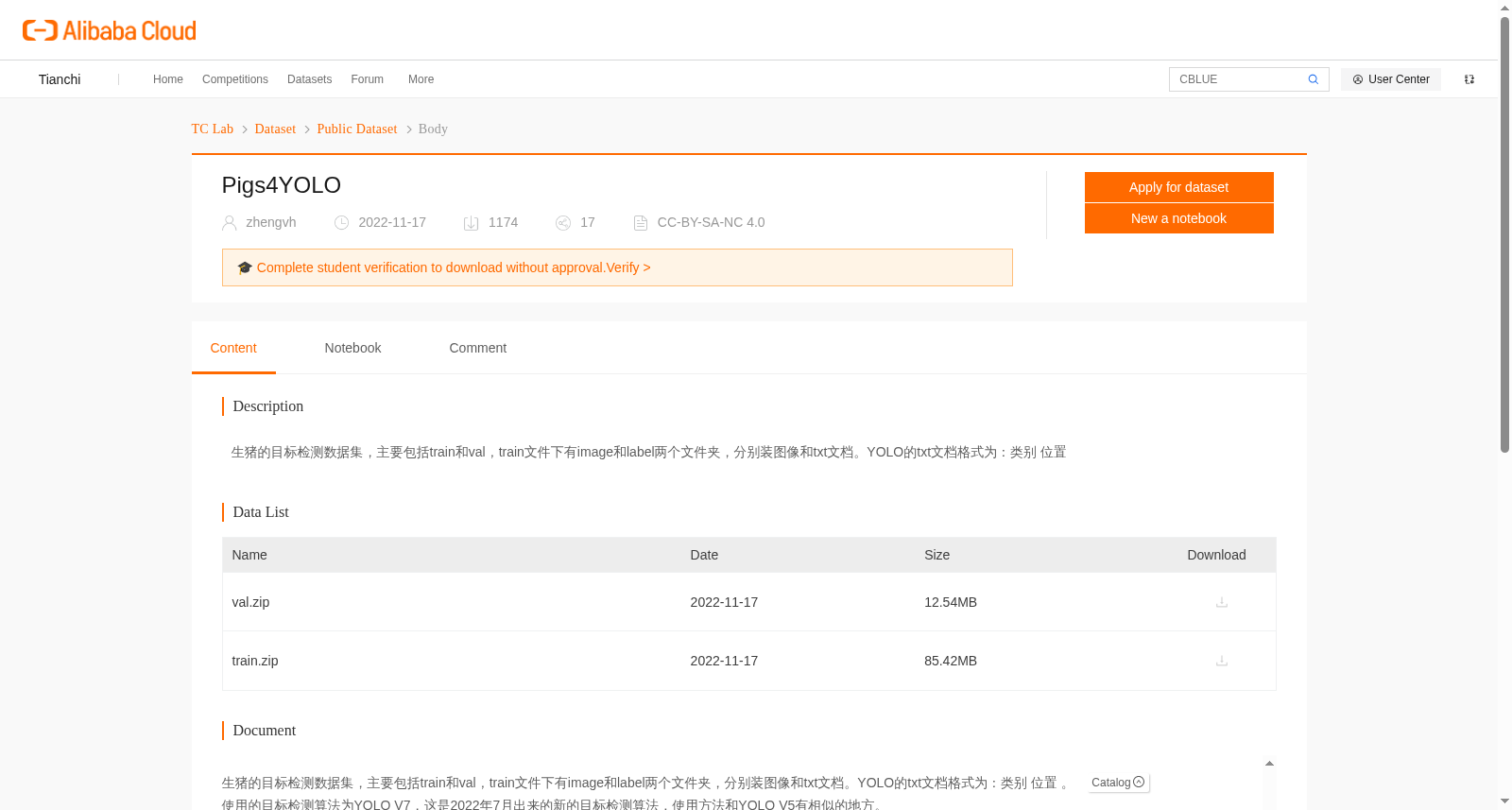The height and width of the screenshot is (810, 1512).
Task: Switch to the Content tab
Action: tap(233, 348)
